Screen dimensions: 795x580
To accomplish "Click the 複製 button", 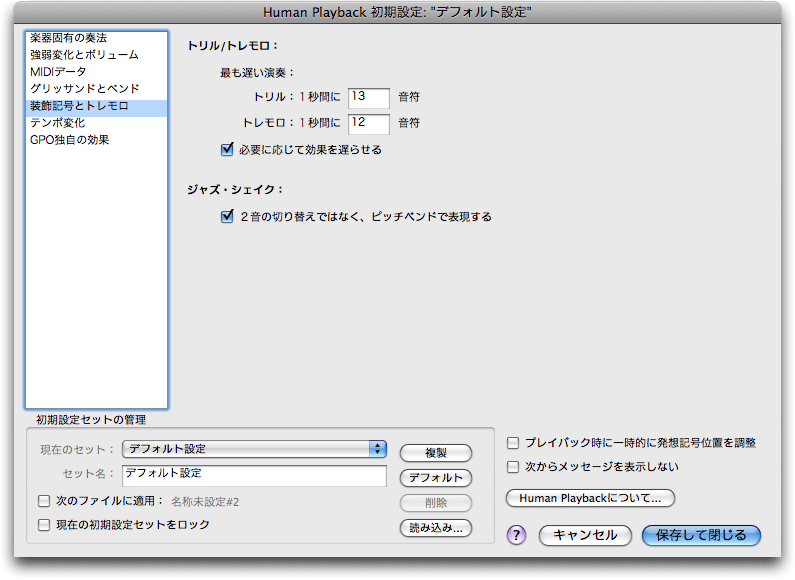I will pos(436,453).
